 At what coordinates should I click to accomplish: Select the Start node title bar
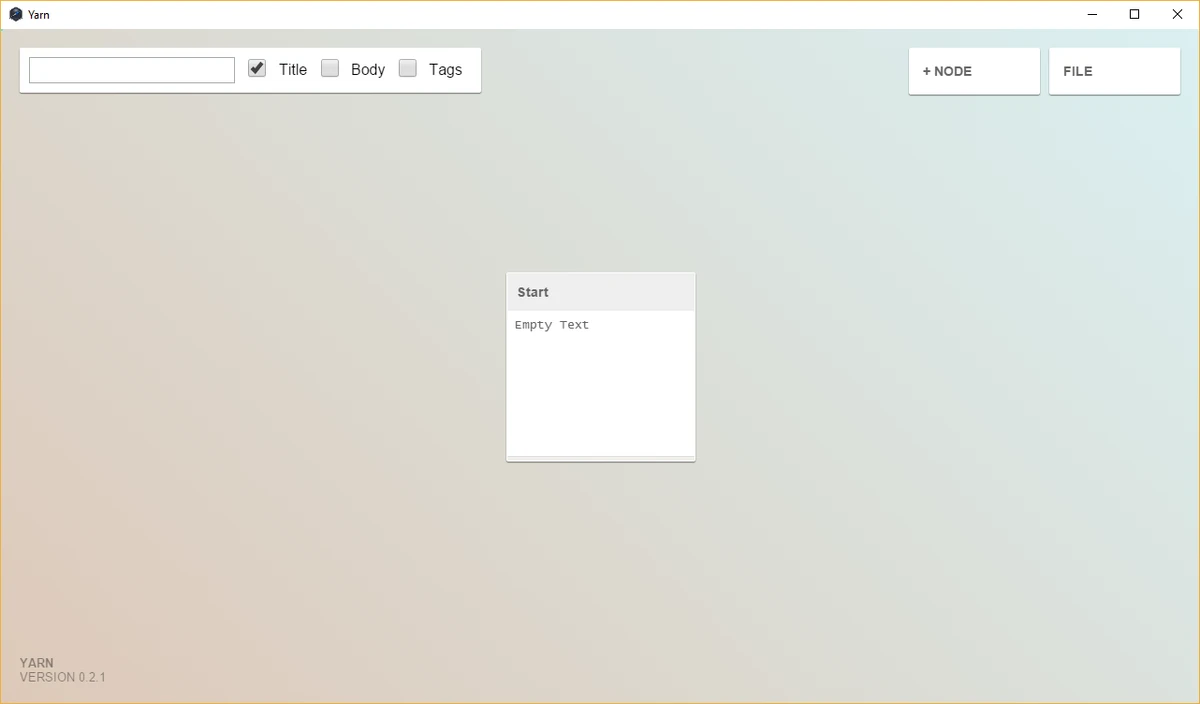click(x=600, y=292)
